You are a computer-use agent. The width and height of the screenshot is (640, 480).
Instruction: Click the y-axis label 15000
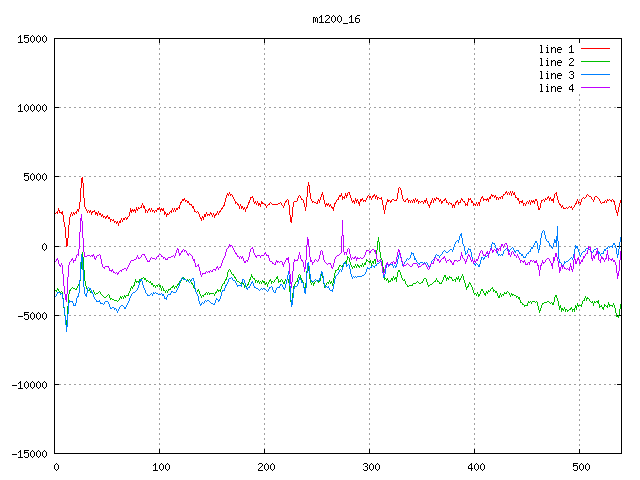pyautogui.click(x=32, y=39)
